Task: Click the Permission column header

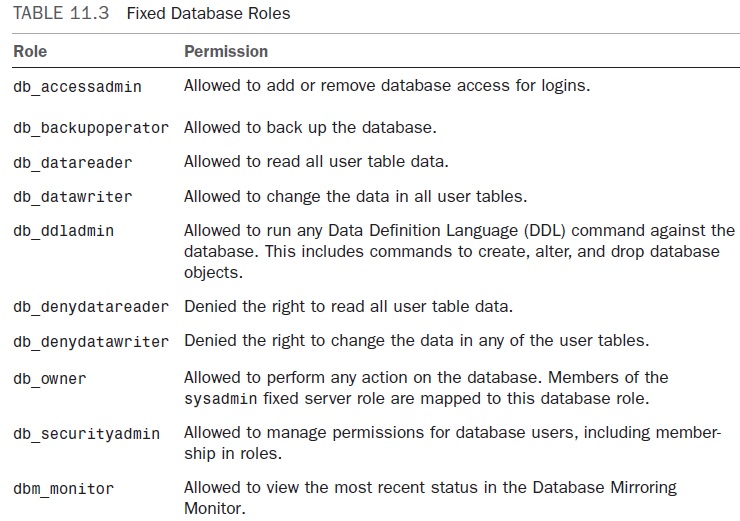Action: click(x=226, y=51)
